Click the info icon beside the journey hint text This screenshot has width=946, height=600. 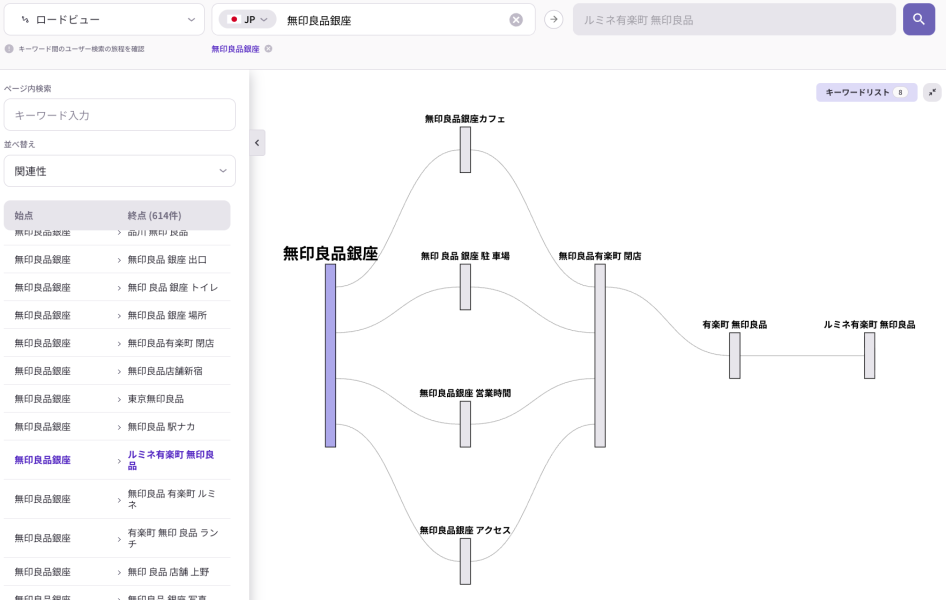tap(8, 46)
